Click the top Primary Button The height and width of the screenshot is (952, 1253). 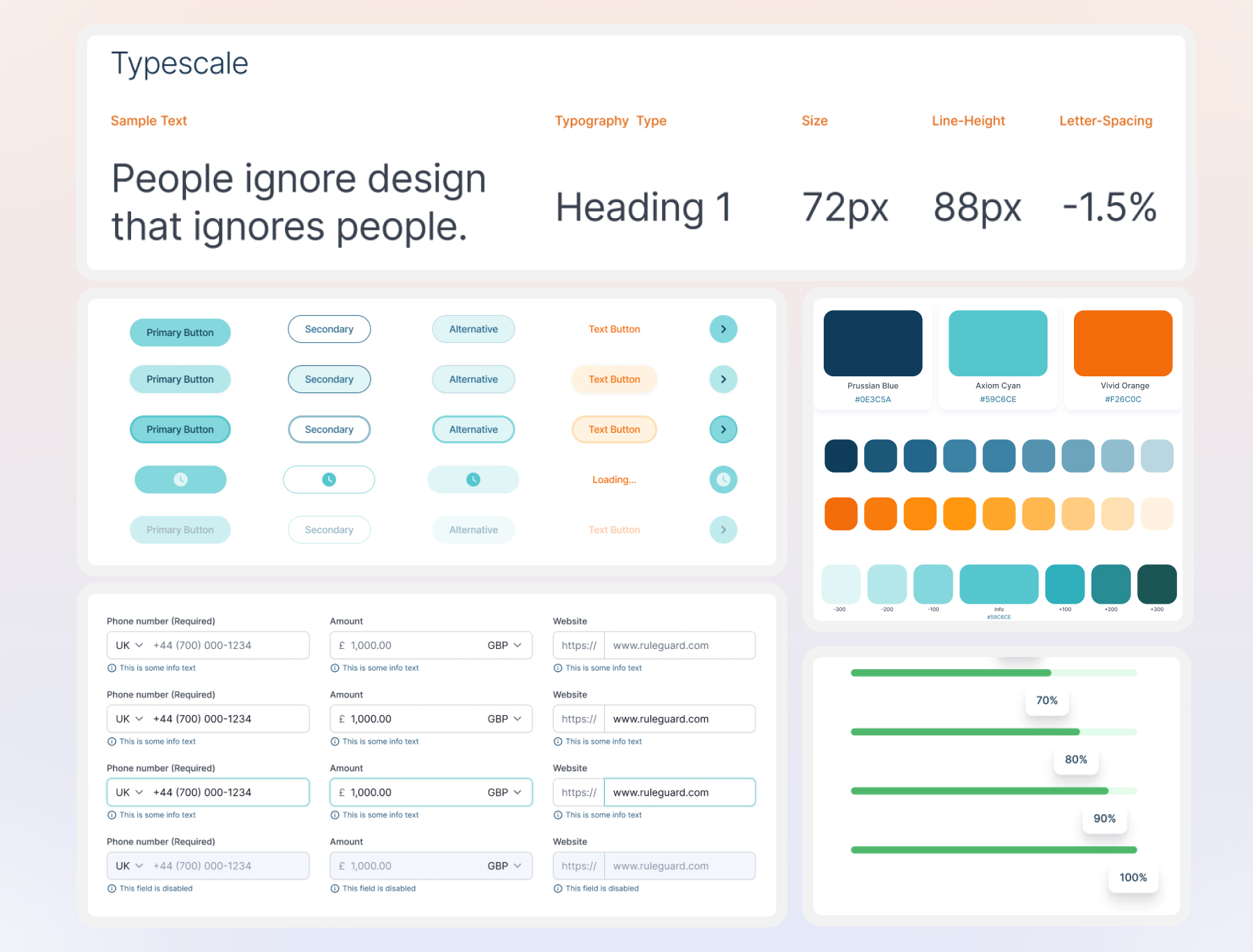pyautogui.click(x=180, y=332)
